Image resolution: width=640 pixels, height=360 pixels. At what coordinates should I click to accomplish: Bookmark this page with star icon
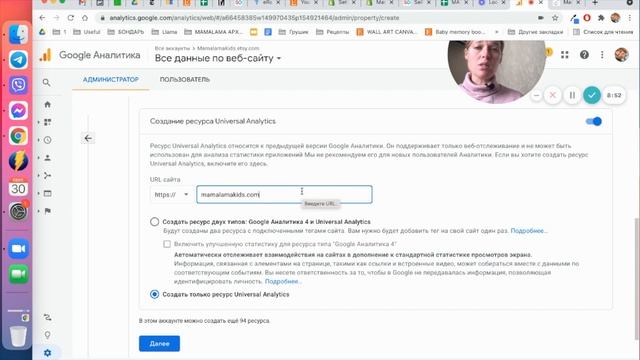[x=555, y=18]
